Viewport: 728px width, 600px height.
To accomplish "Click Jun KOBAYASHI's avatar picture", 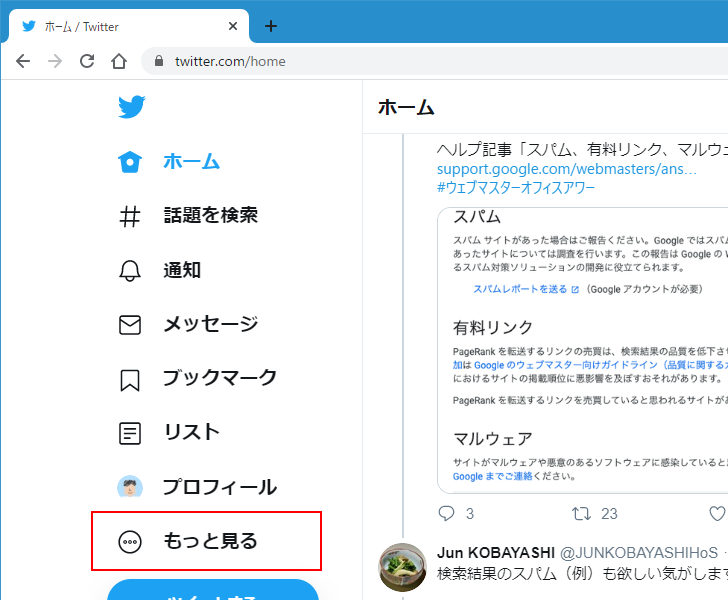I will tap(403, 567).
